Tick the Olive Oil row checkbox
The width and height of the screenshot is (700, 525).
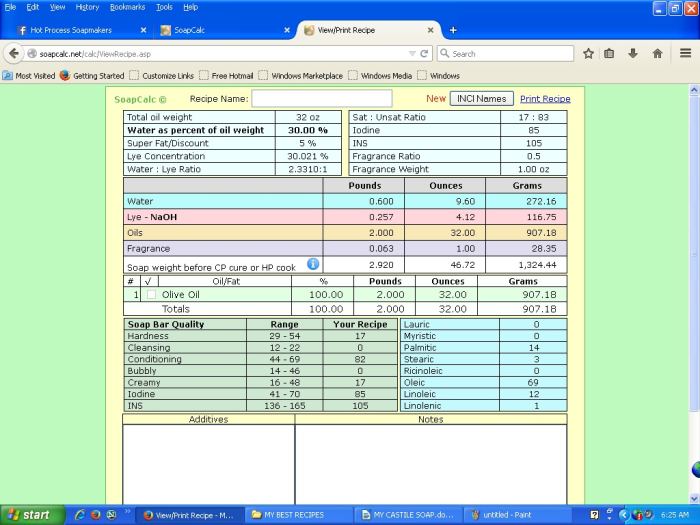point(152,295)
